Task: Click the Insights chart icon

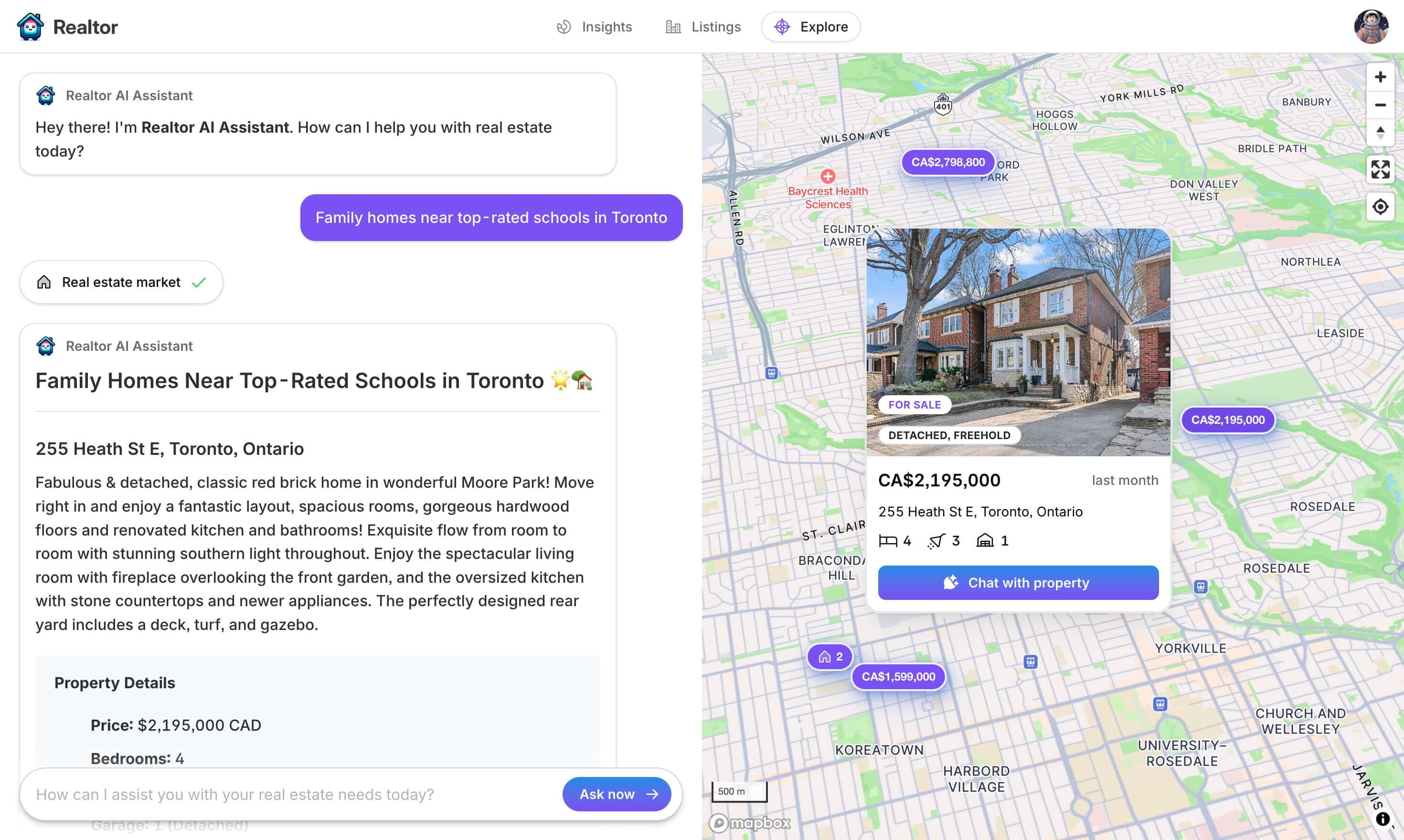Action: point(564,27)
